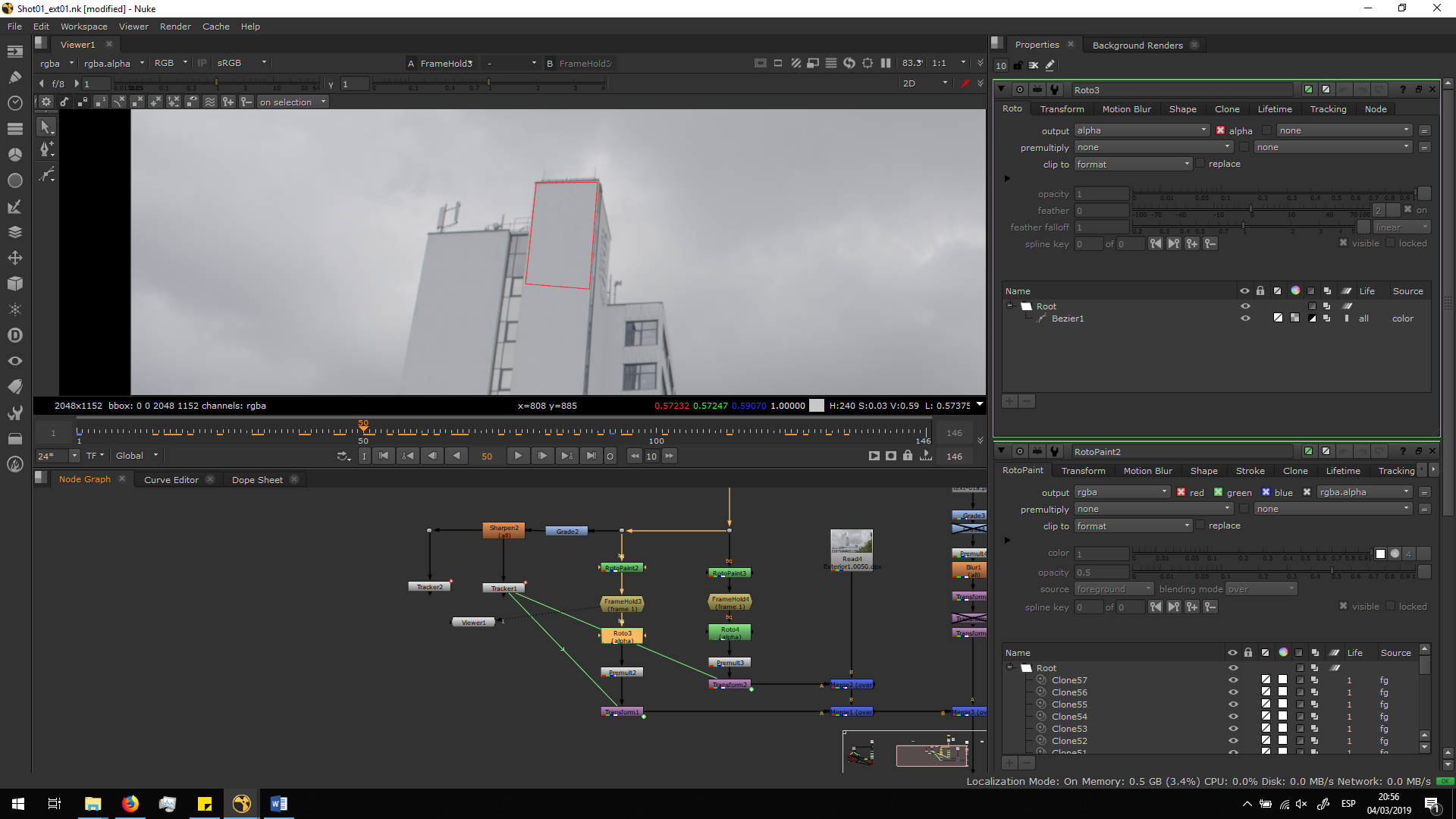Open the 'on selection' dropdown
This screenshot has height=819, width=1456.
point(292,102)
